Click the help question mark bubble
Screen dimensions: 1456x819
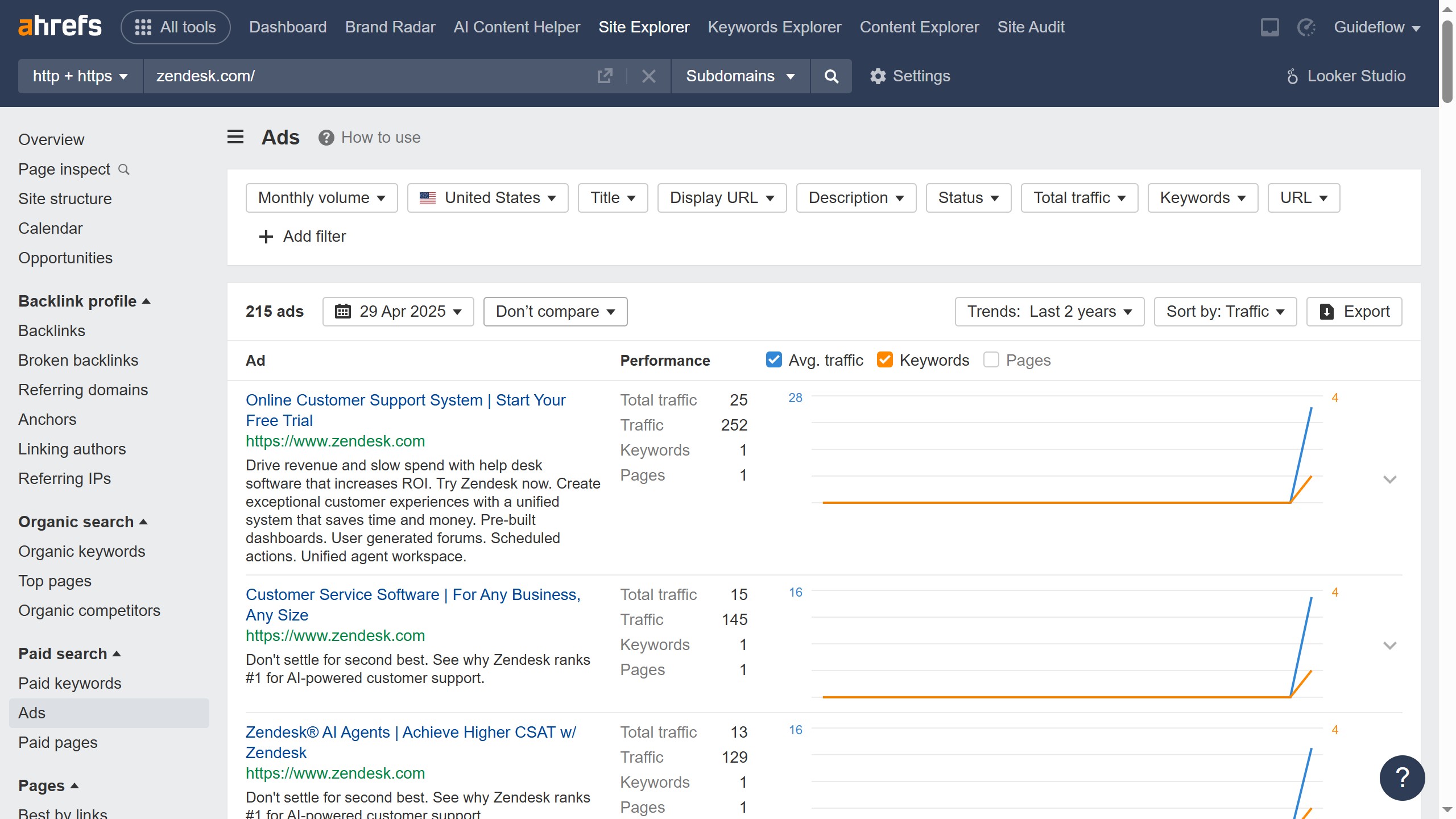point(1402,777)
